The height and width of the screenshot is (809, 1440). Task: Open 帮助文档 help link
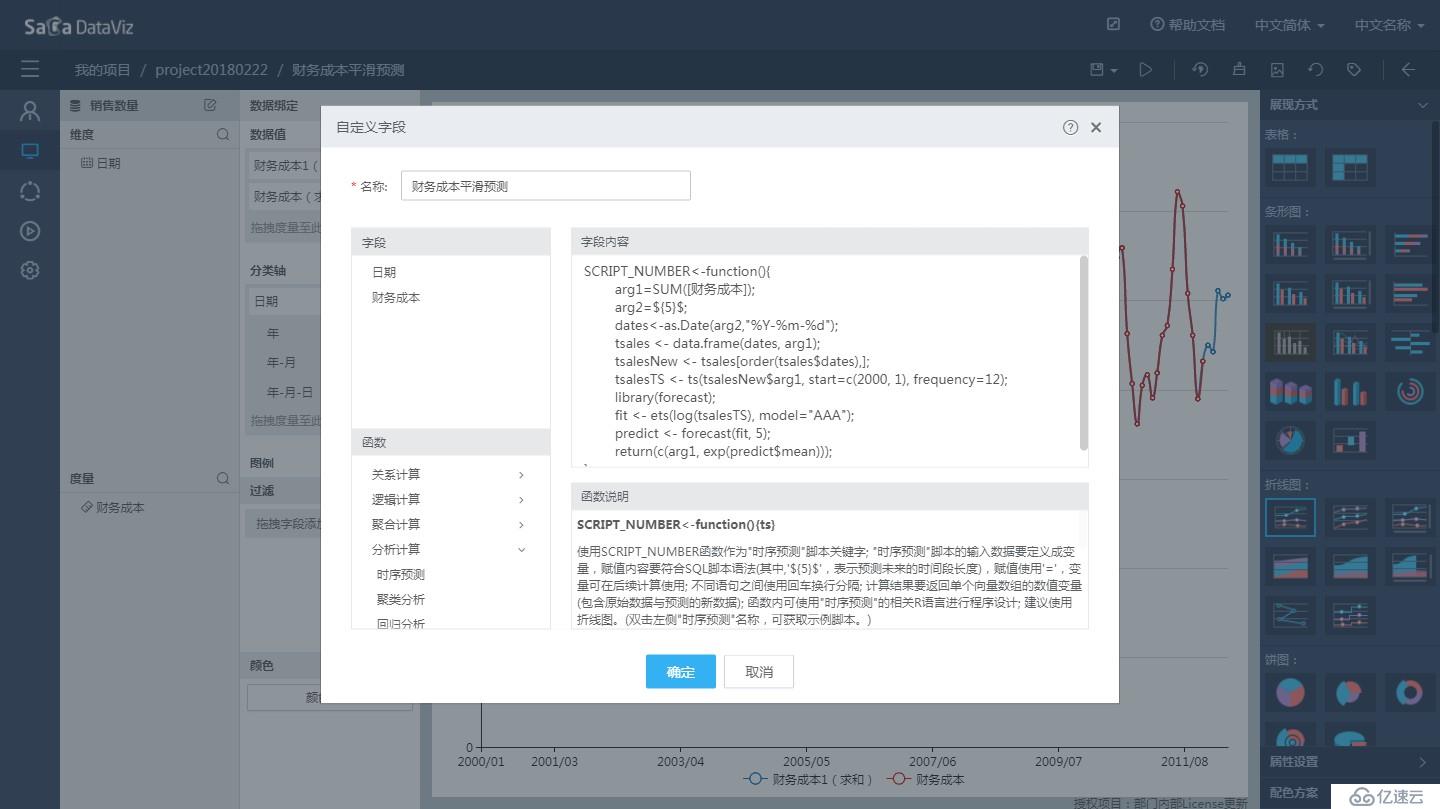tap(1187, 24)
